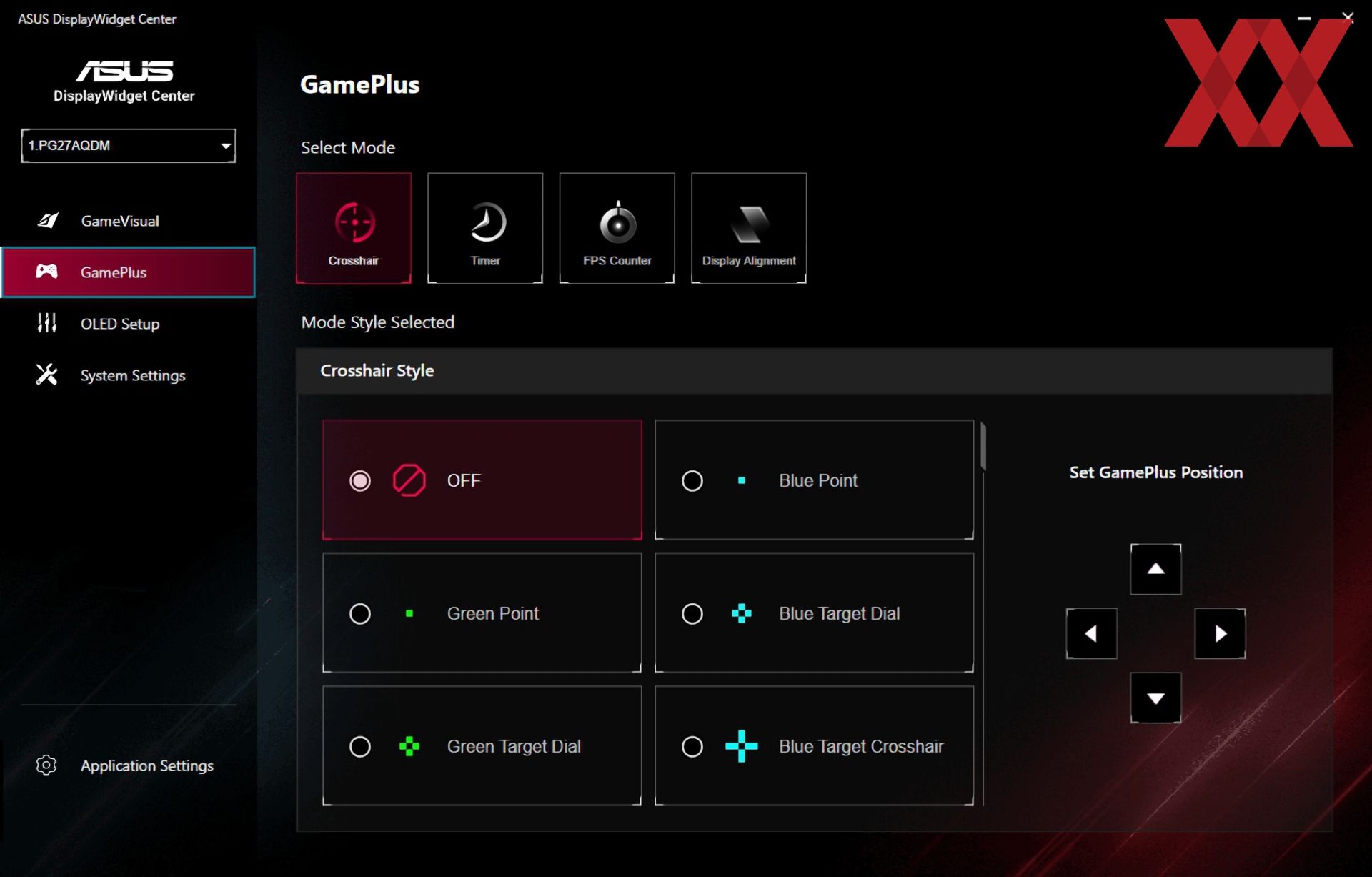Screen dimensions: 1372x877
Task: Move GamePlus position right
Action: click(x=1220, y=633)
